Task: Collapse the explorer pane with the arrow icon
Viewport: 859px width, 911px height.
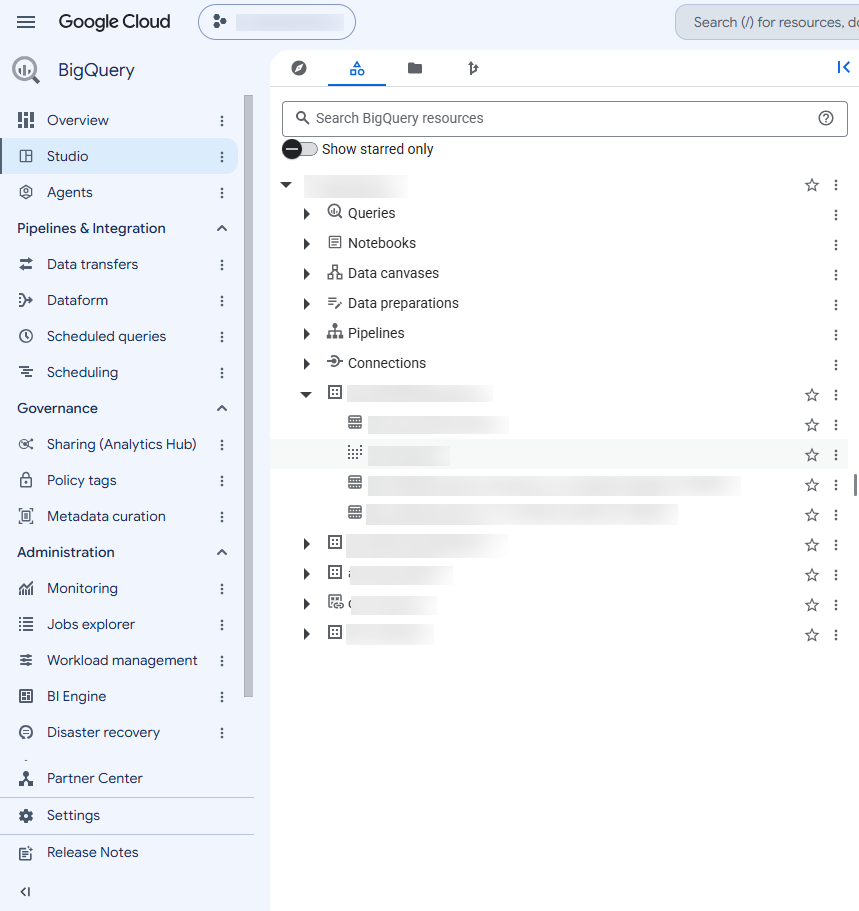Action: (x=843, y=67)
